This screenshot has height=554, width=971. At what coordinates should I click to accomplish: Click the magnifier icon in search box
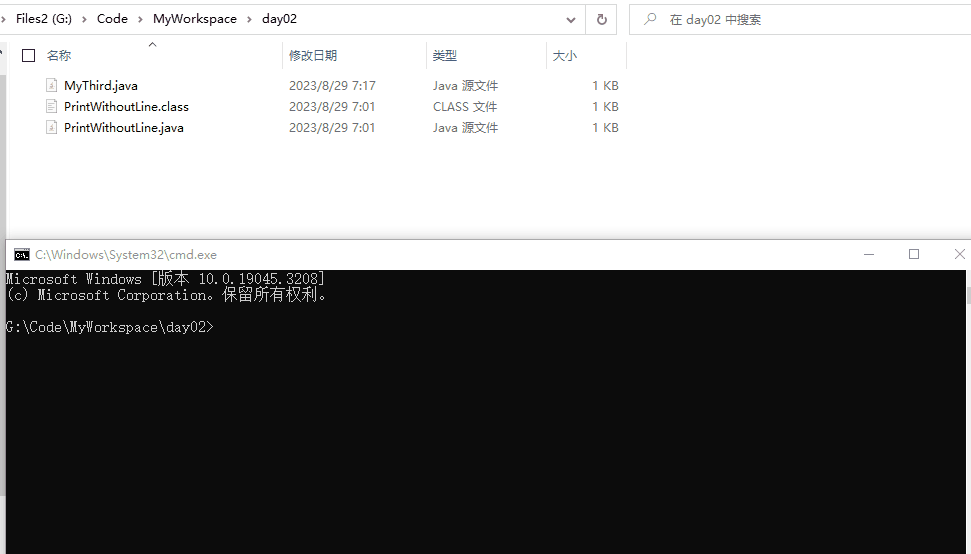click(651, 19)
